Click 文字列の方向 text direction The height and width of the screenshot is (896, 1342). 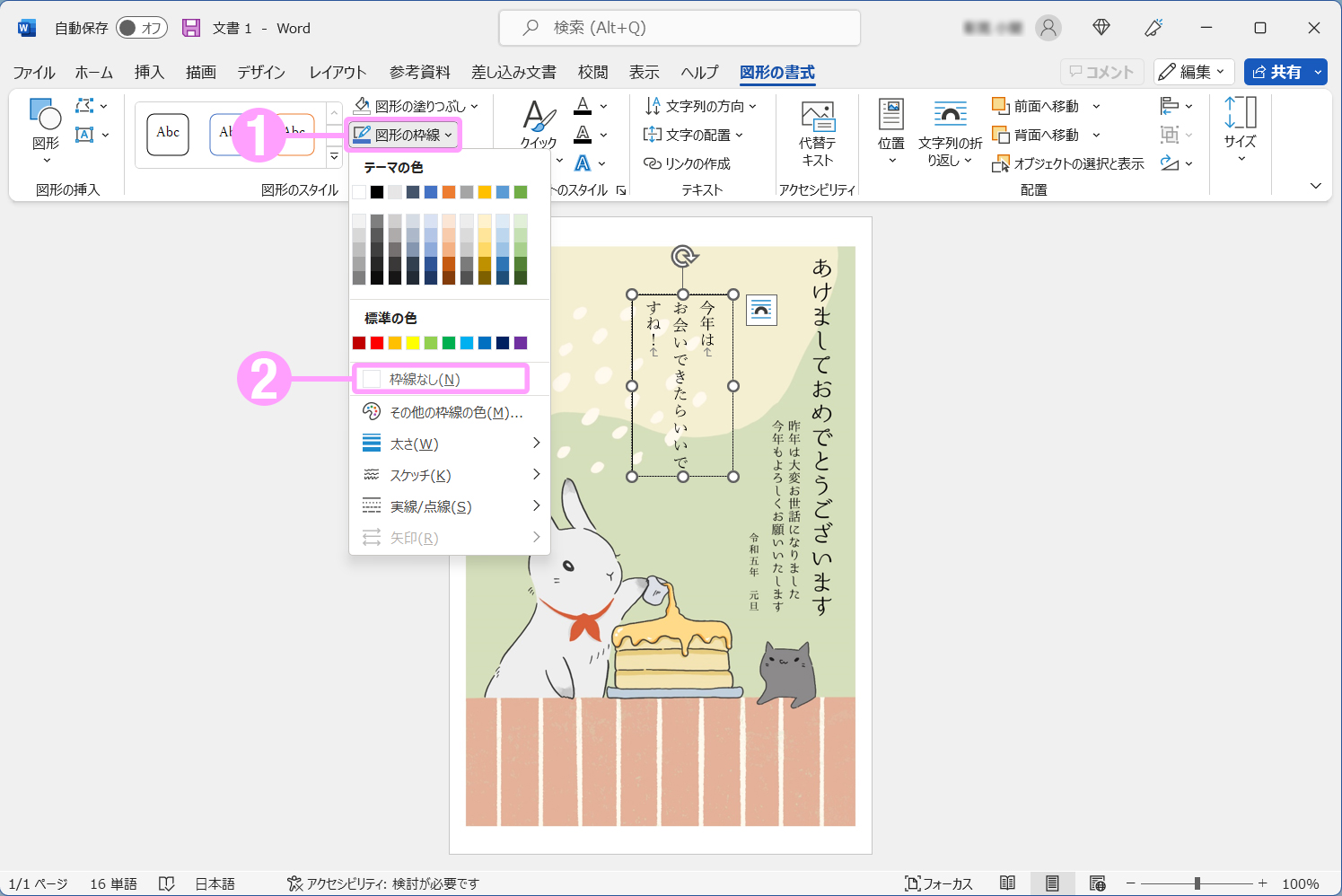(700, 106)
